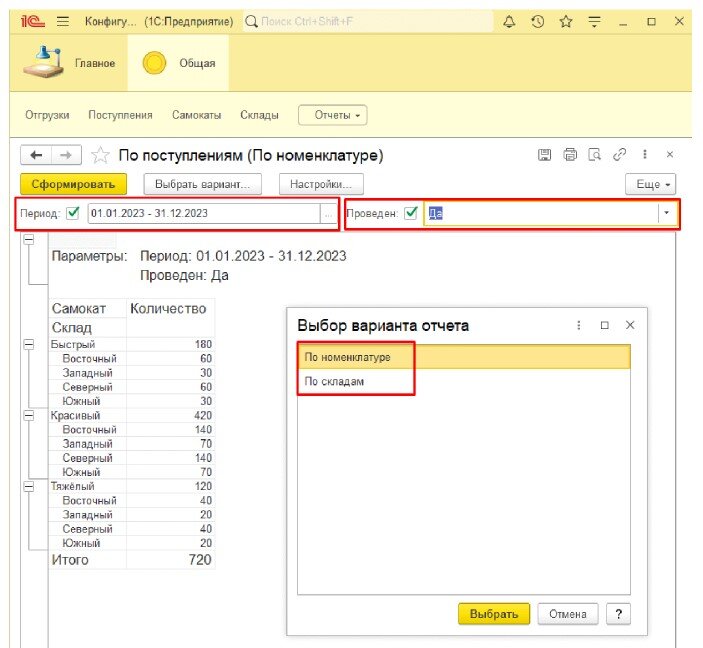Image resolution: width=703 pixels, height=648 pixels.
Task: Save report with diskette icon
Action: point(544,155)
